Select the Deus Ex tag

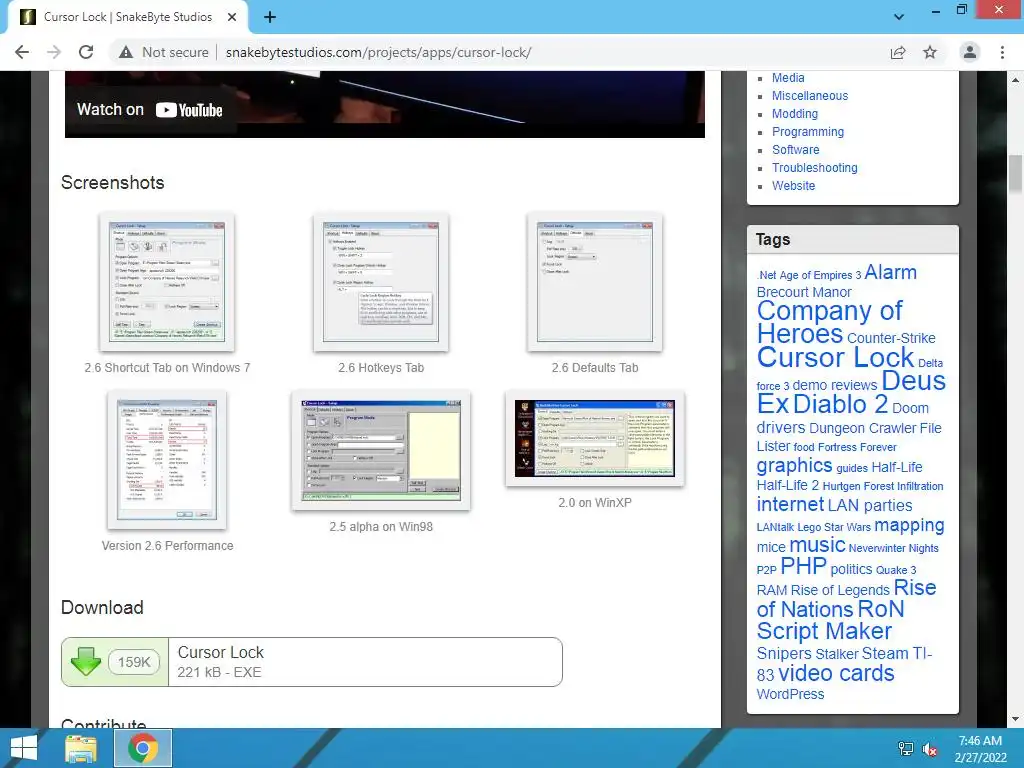point(851,392)
